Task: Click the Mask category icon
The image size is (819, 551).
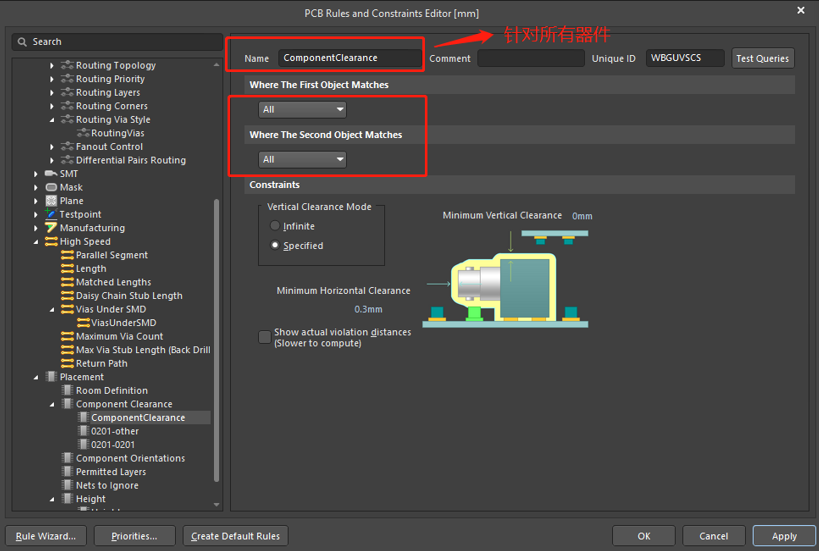Action: [51, 187]
